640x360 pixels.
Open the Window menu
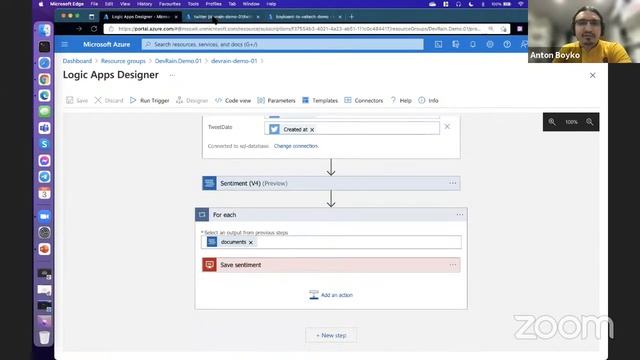click(x=251, y=4)
